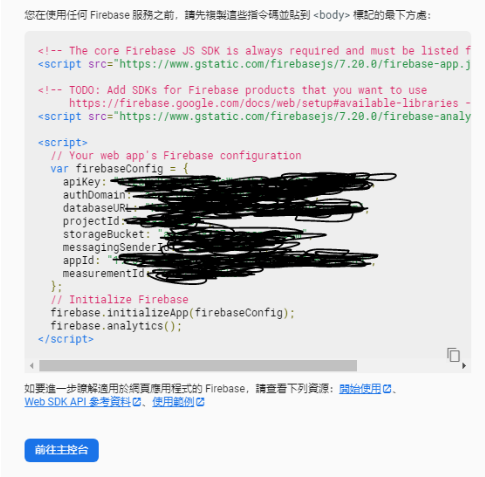Click the 前往主控台 button
Viewport: 485px width, 477px height.
62,450
